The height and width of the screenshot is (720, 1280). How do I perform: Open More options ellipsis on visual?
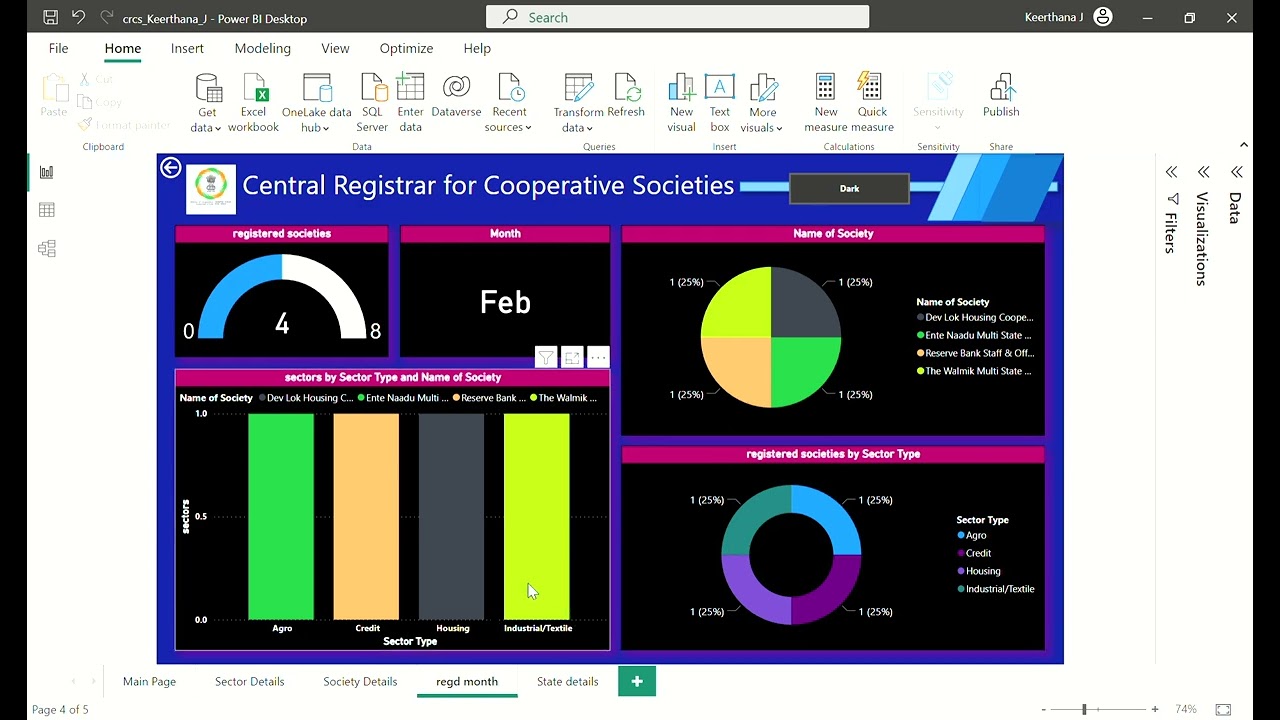click(598, 357)
